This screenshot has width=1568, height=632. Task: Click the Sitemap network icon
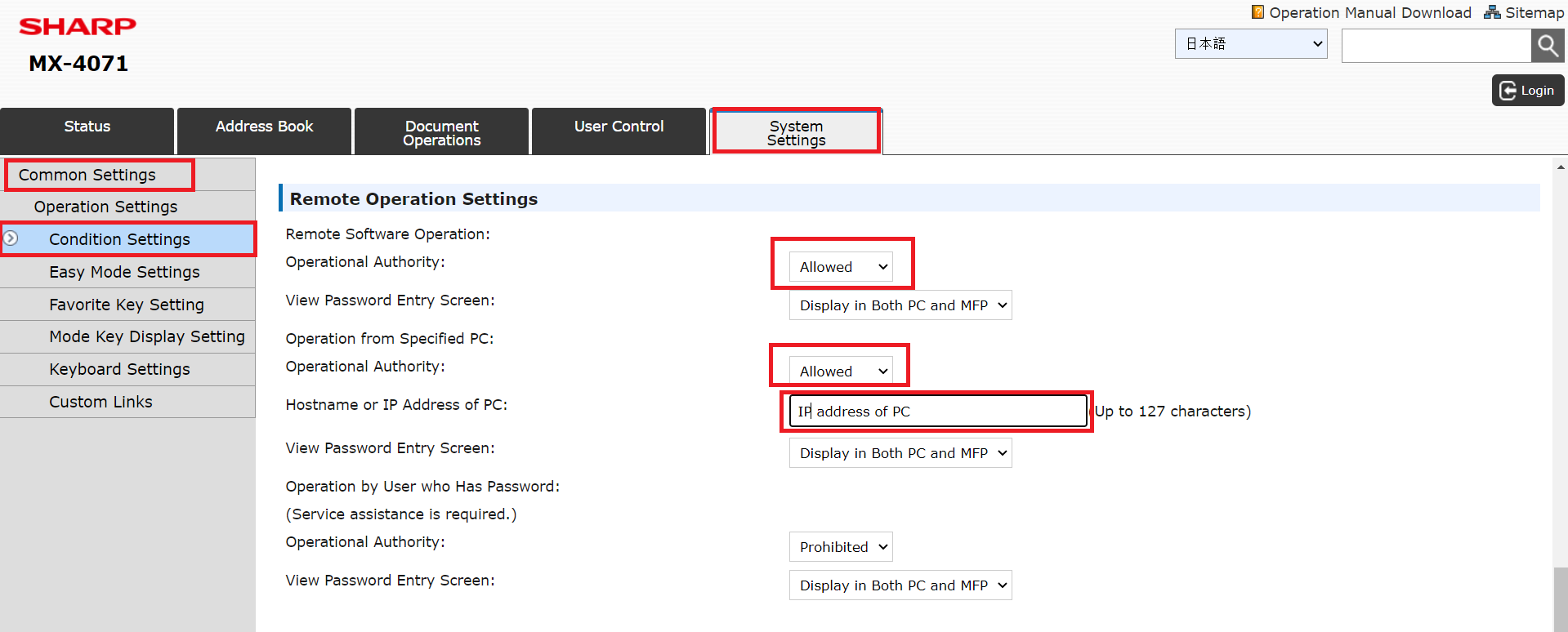(1492, 12)
